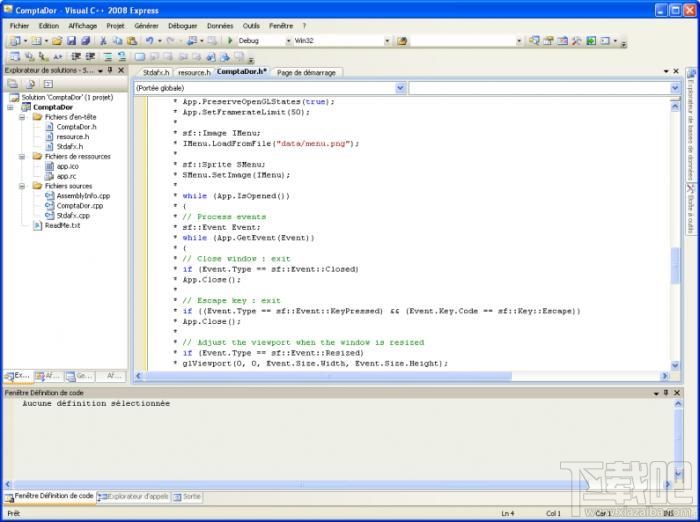Collapse the Fichiers d'en-tête folder
The height and width of the screenshot is (522, 700).
pyautogui.click(x=23, y=117)
